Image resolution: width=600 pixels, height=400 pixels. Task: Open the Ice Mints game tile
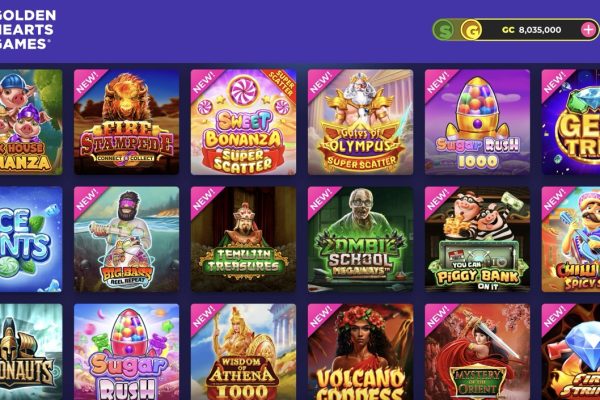tap(31, 239)
